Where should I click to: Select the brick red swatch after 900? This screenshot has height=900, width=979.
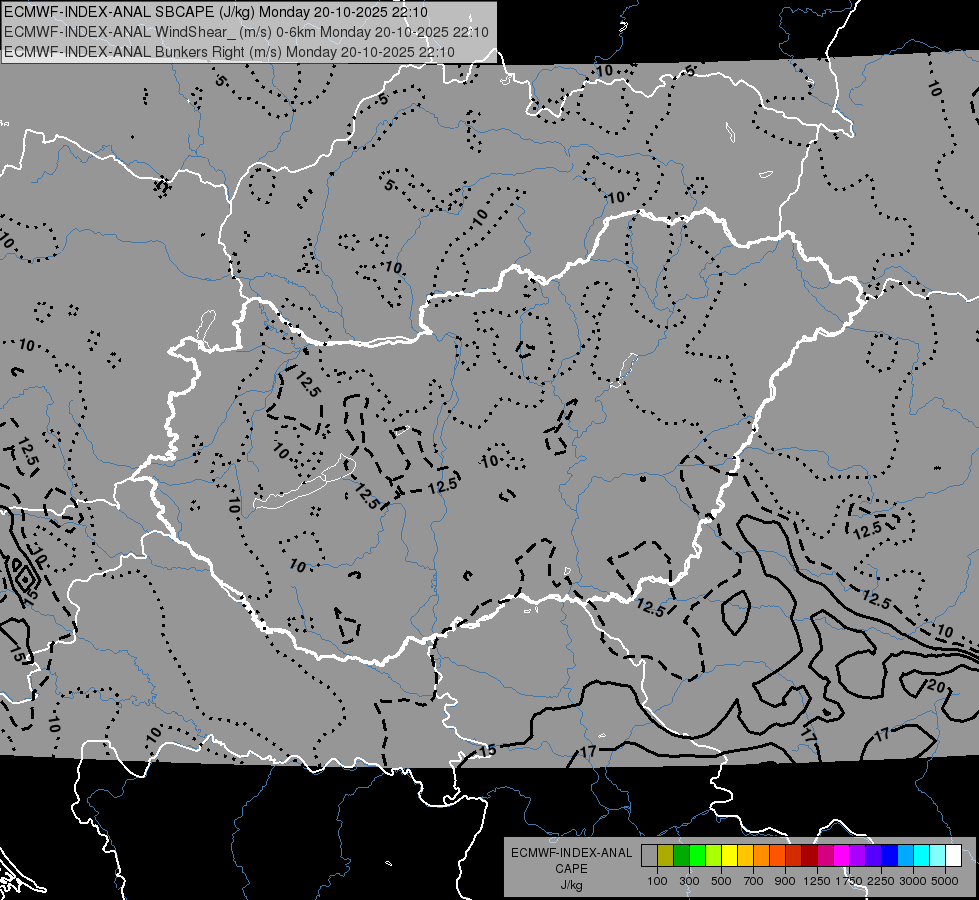pos(794,855)
